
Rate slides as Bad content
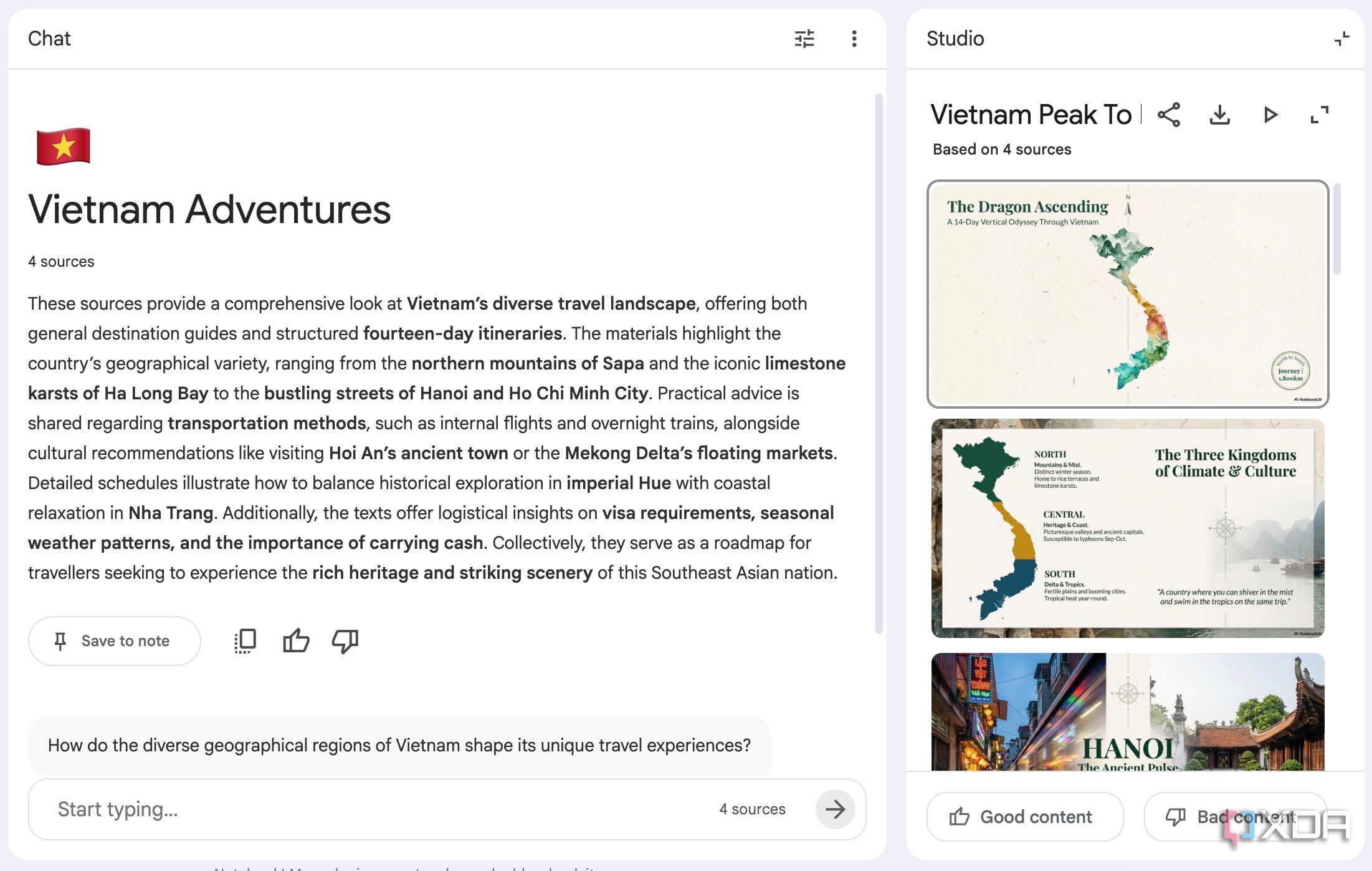pyautogui.click(x=1236, y=817)
